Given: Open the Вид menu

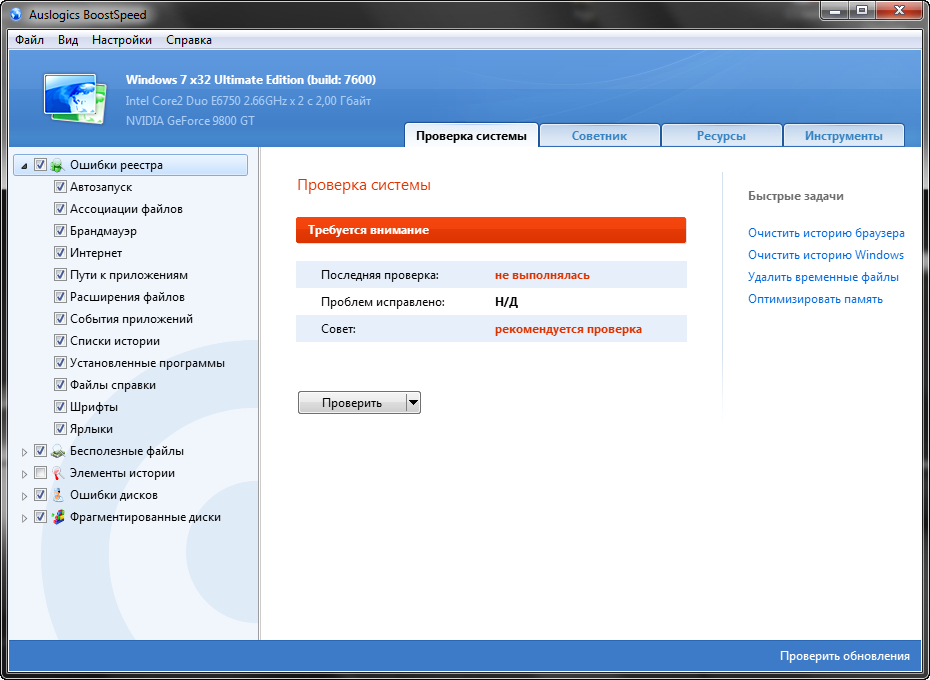Looking at the screenshot, I should coord(68,40).
